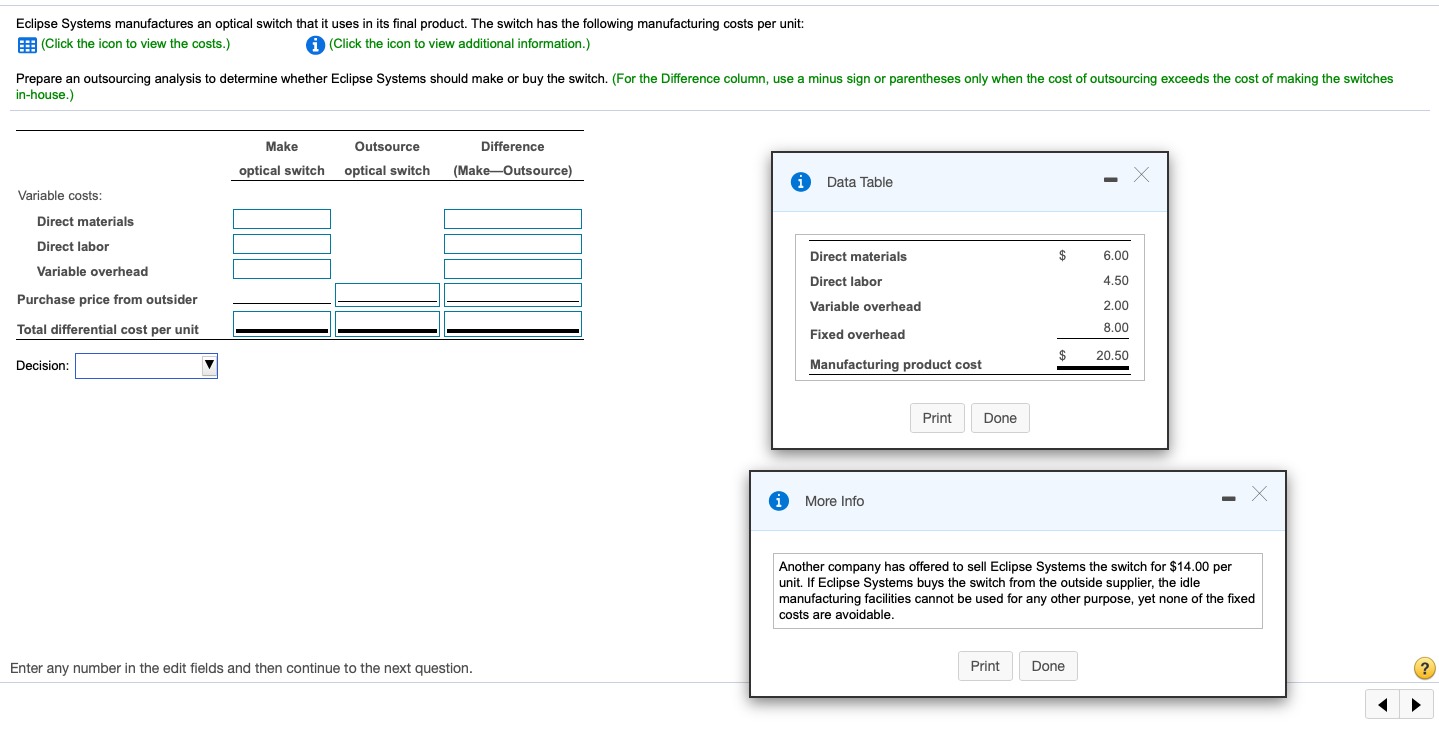Open the yellow help question icon
Viewport: 1439px width, 730px height.
point(1425,668)
